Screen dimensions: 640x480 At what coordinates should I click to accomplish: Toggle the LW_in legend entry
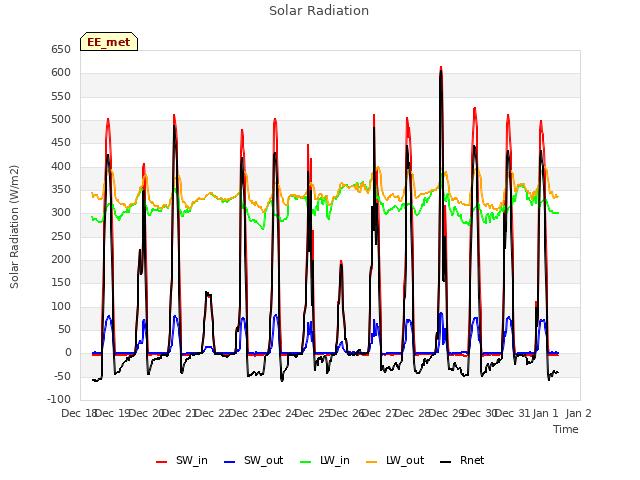tap(325, 460)
